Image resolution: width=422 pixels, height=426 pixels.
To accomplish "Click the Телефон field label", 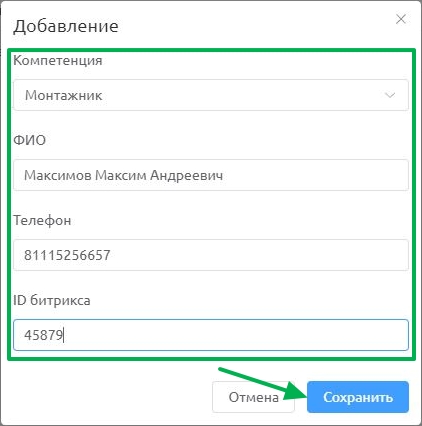I will pos(42,220).
